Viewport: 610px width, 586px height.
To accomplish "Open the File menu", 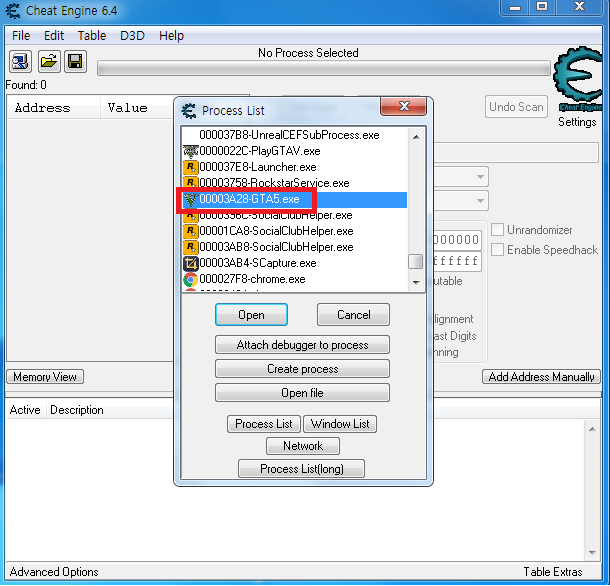I will (21, 36).
